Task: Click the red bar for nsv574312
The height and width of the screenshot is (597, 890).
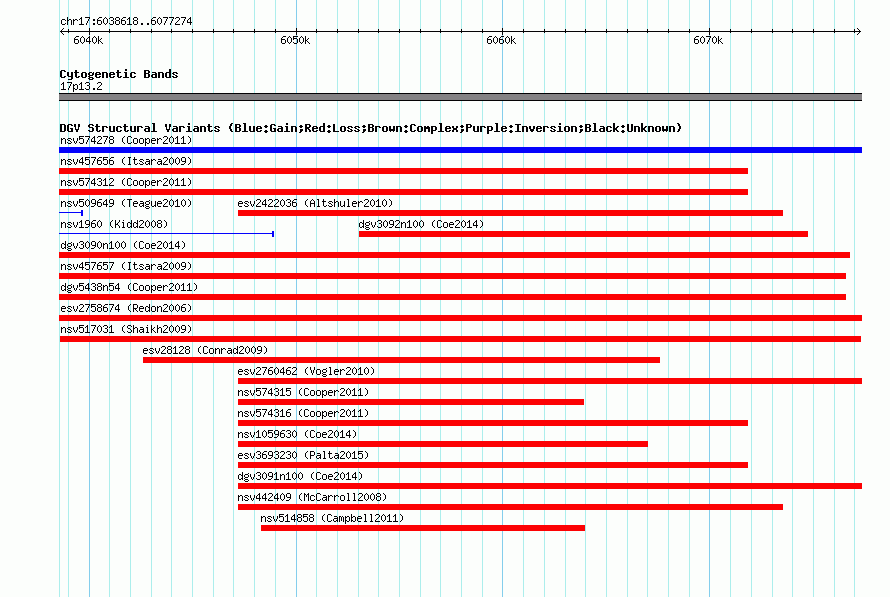Action: tap(404, 192)
